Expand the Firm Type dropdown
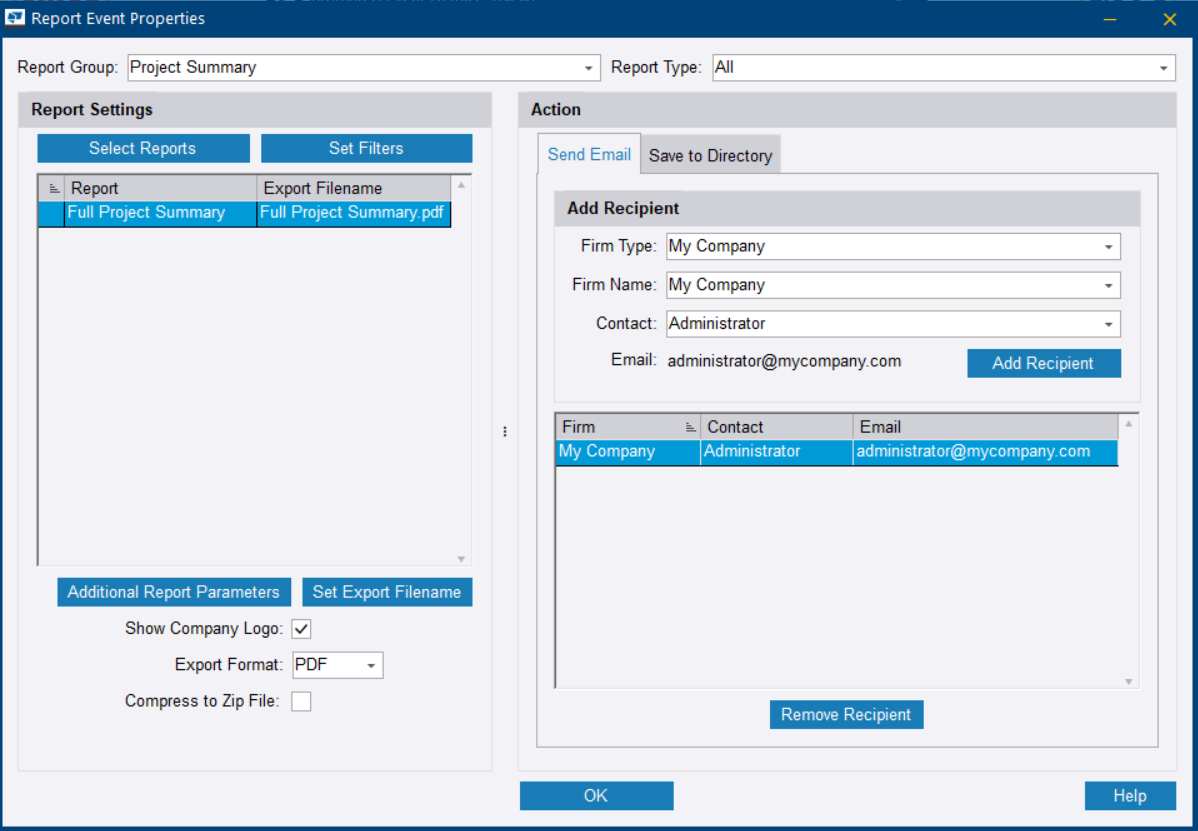 point(1108,247)
